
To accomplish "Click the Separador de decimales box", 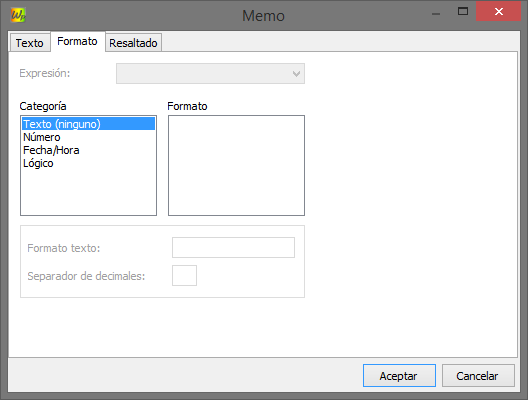I will (x=184, y=275).
